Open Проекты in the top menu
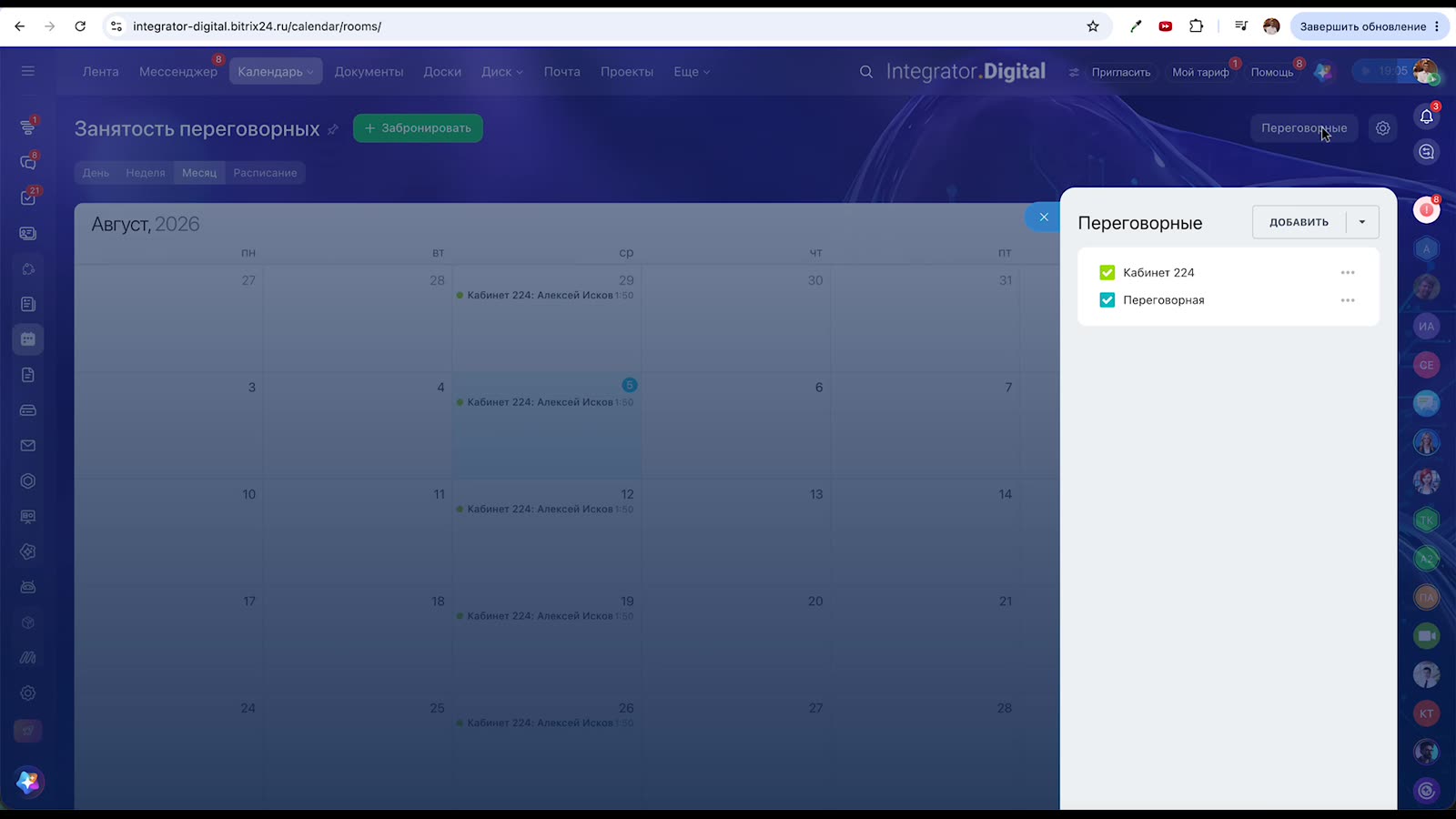Viewport: 1456px width, 819px height. [627, 72]
